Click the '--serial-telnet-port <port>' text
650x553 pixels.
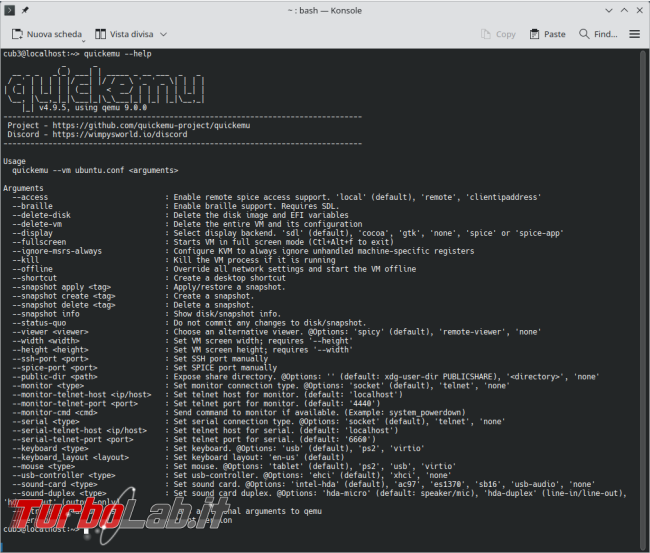[x=73, y=440]
